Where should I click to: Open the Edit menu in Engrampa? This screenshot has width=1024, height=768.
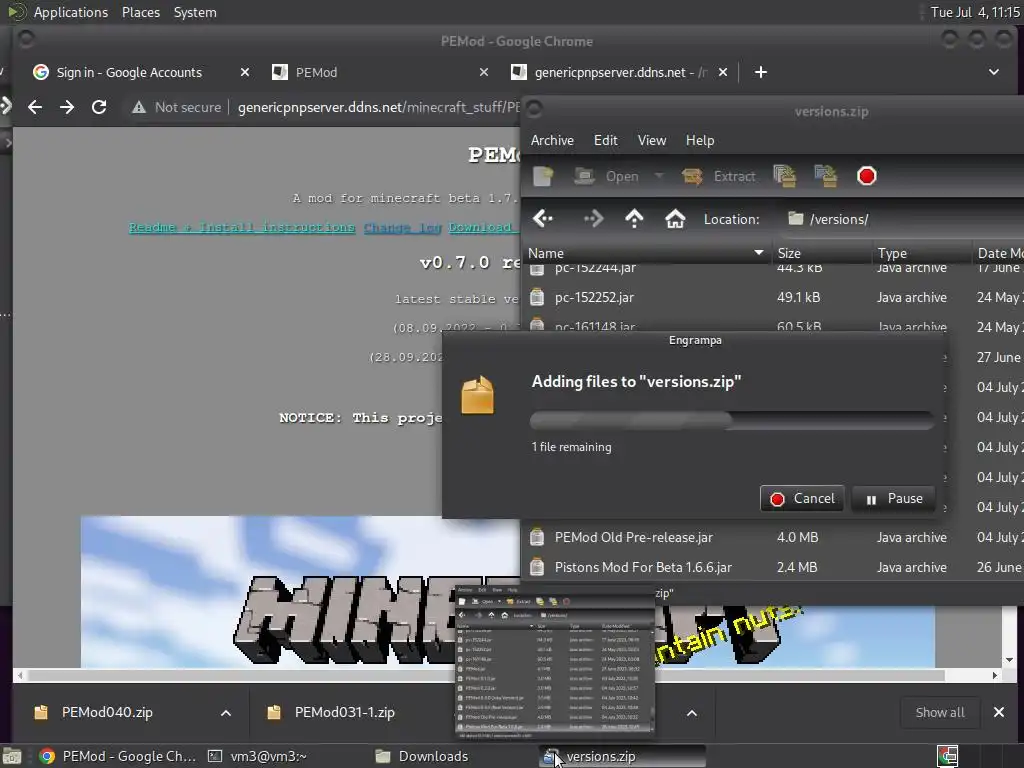tap(605, 140)
